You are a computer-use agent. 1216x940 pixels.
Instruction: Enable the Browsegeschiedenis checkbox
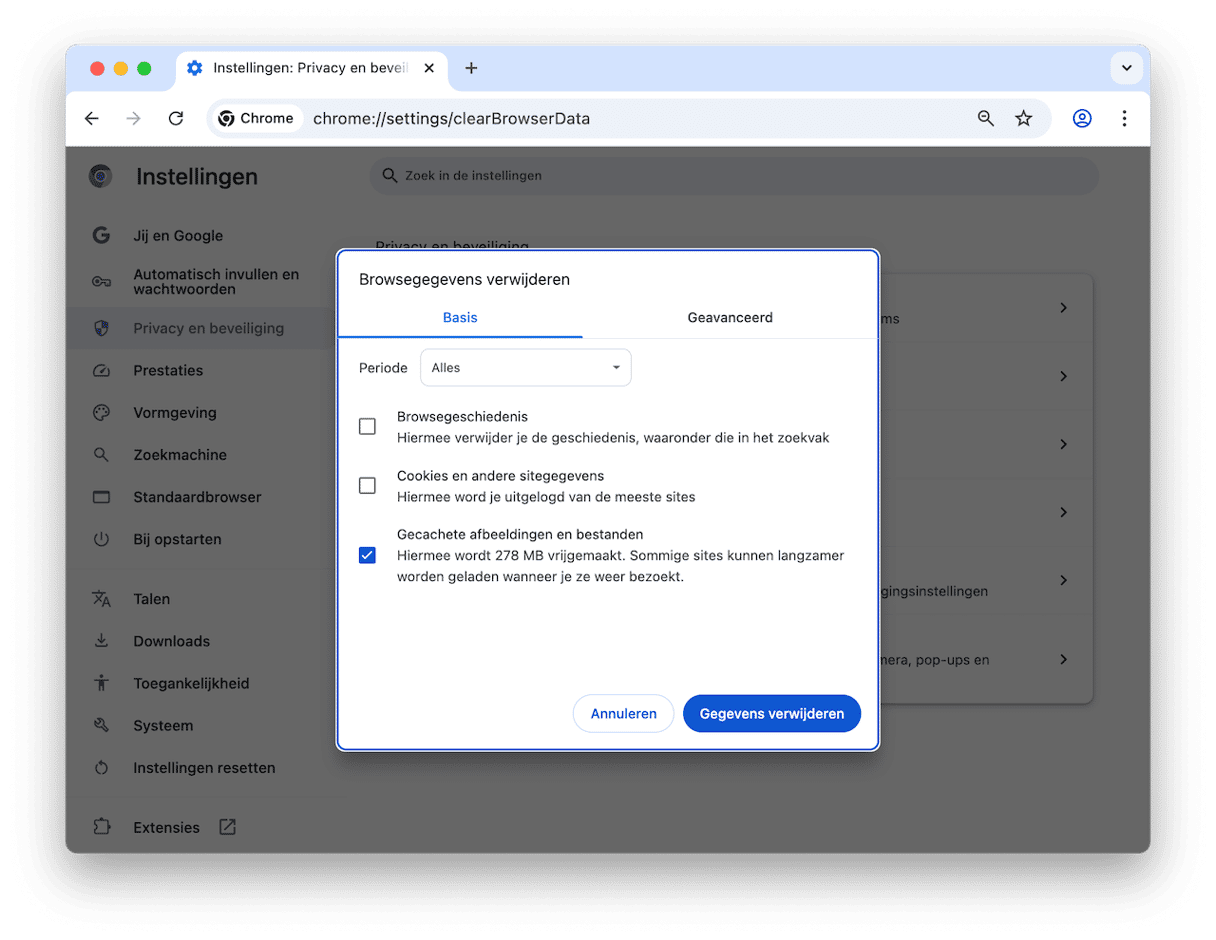pos(367,427)
